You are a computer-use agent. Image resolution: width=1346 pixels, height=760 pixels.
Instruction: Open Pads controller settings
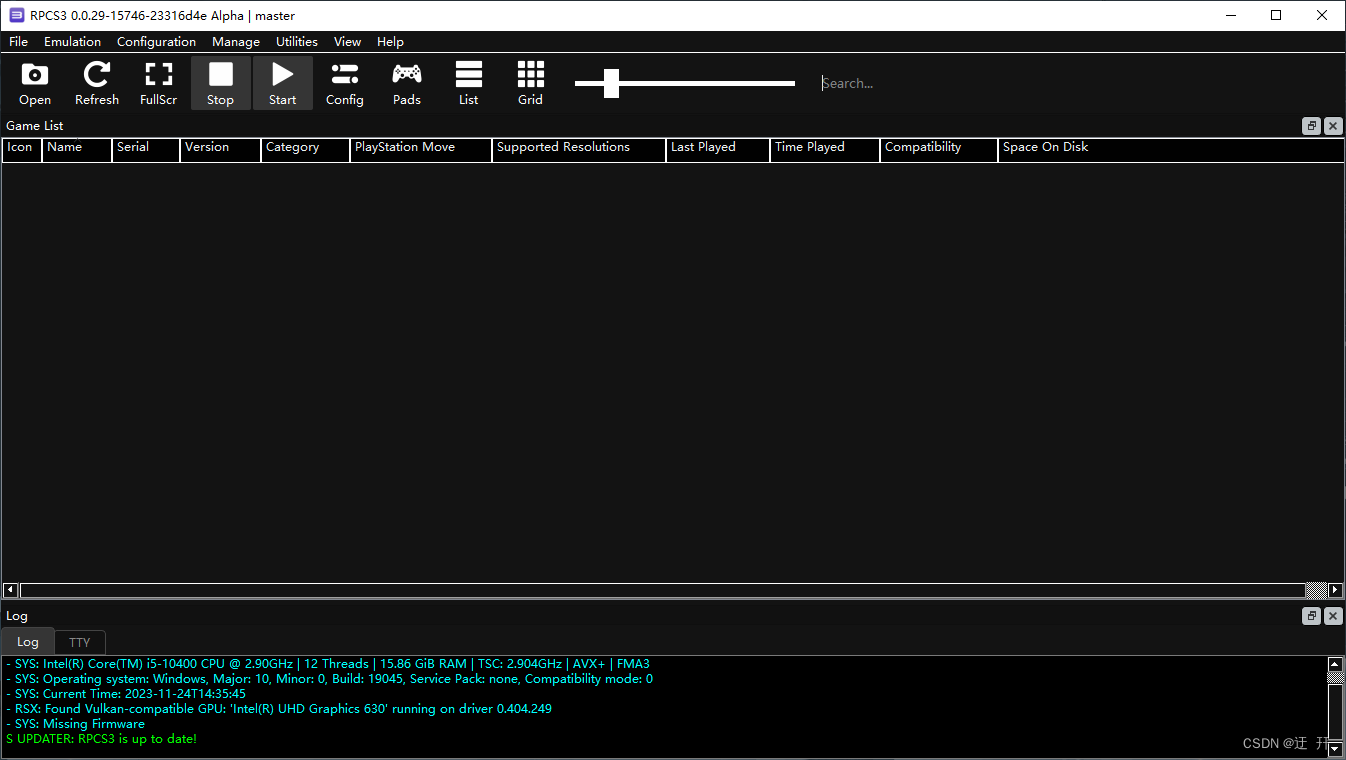407,83
